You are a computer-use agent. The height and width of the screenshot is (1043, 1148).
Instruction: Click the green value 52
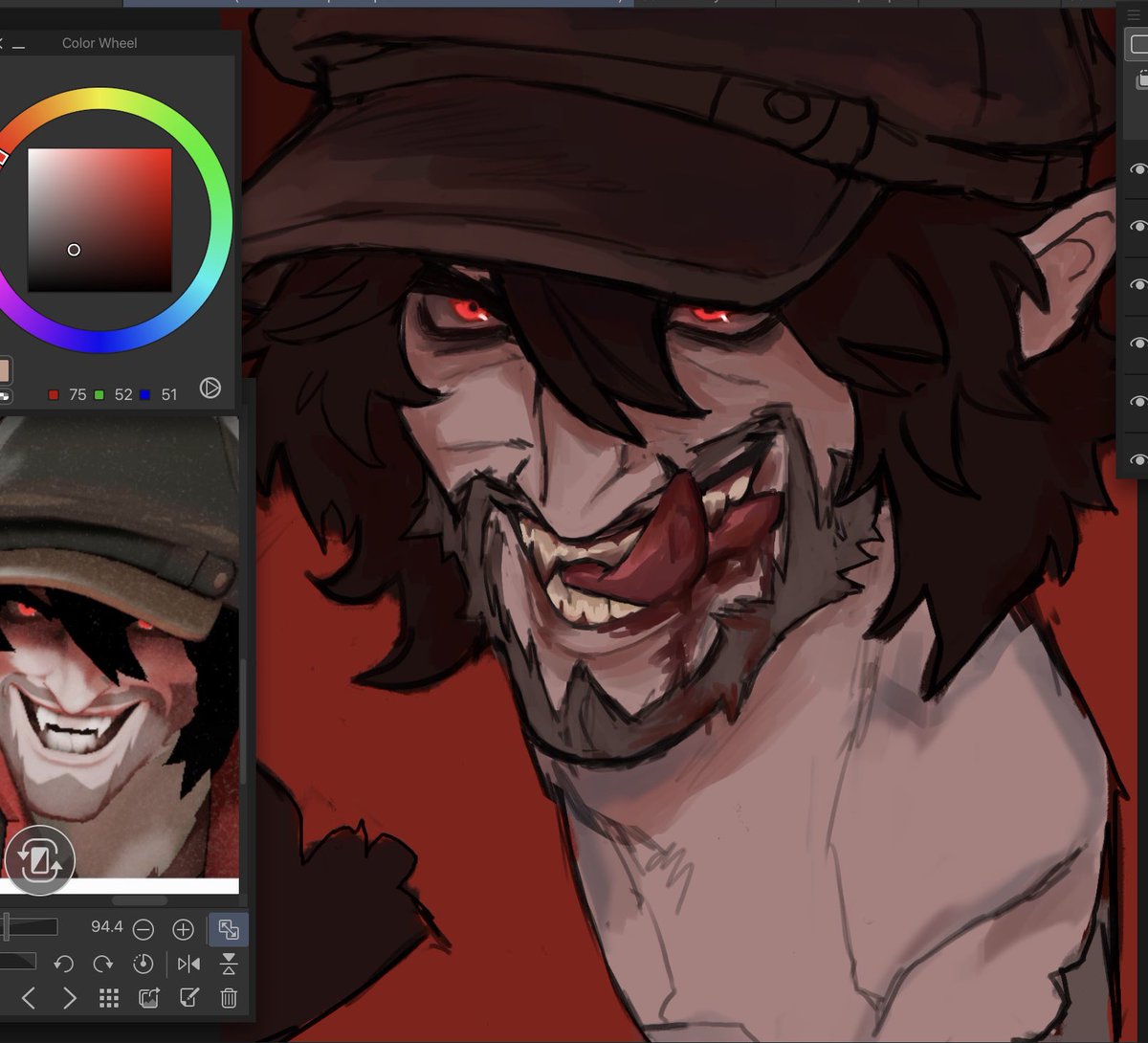tap(123, 394)
